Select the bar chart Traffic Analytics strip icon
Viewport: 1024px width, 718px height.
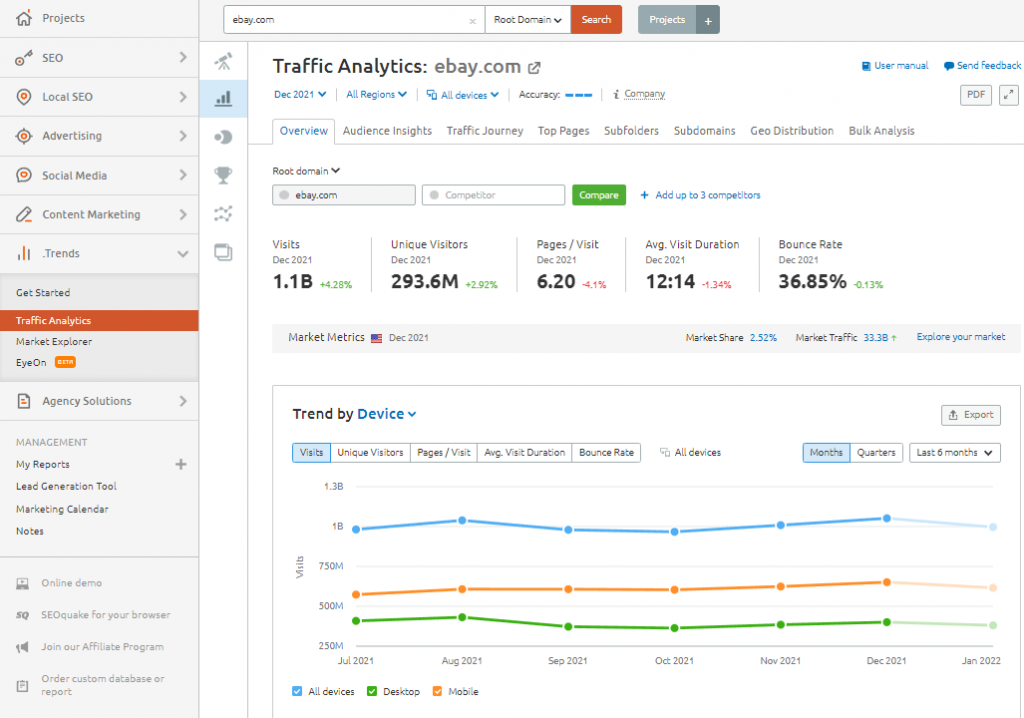point(223,99)
